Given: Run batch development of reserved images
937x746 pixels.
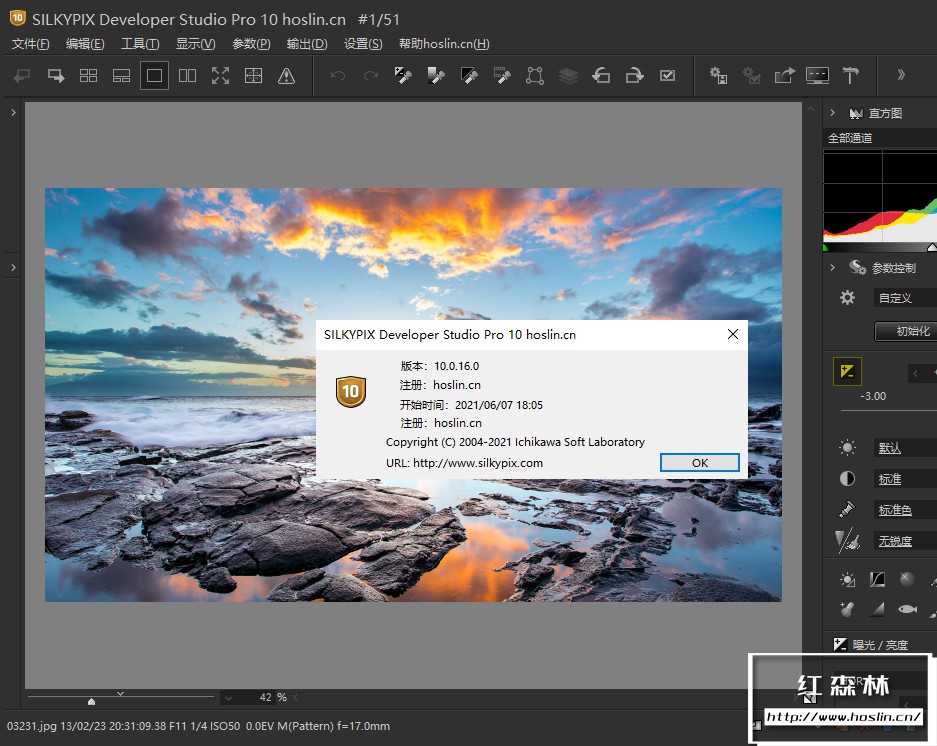Looking at the screenshot, I should (x=751, y=76).
